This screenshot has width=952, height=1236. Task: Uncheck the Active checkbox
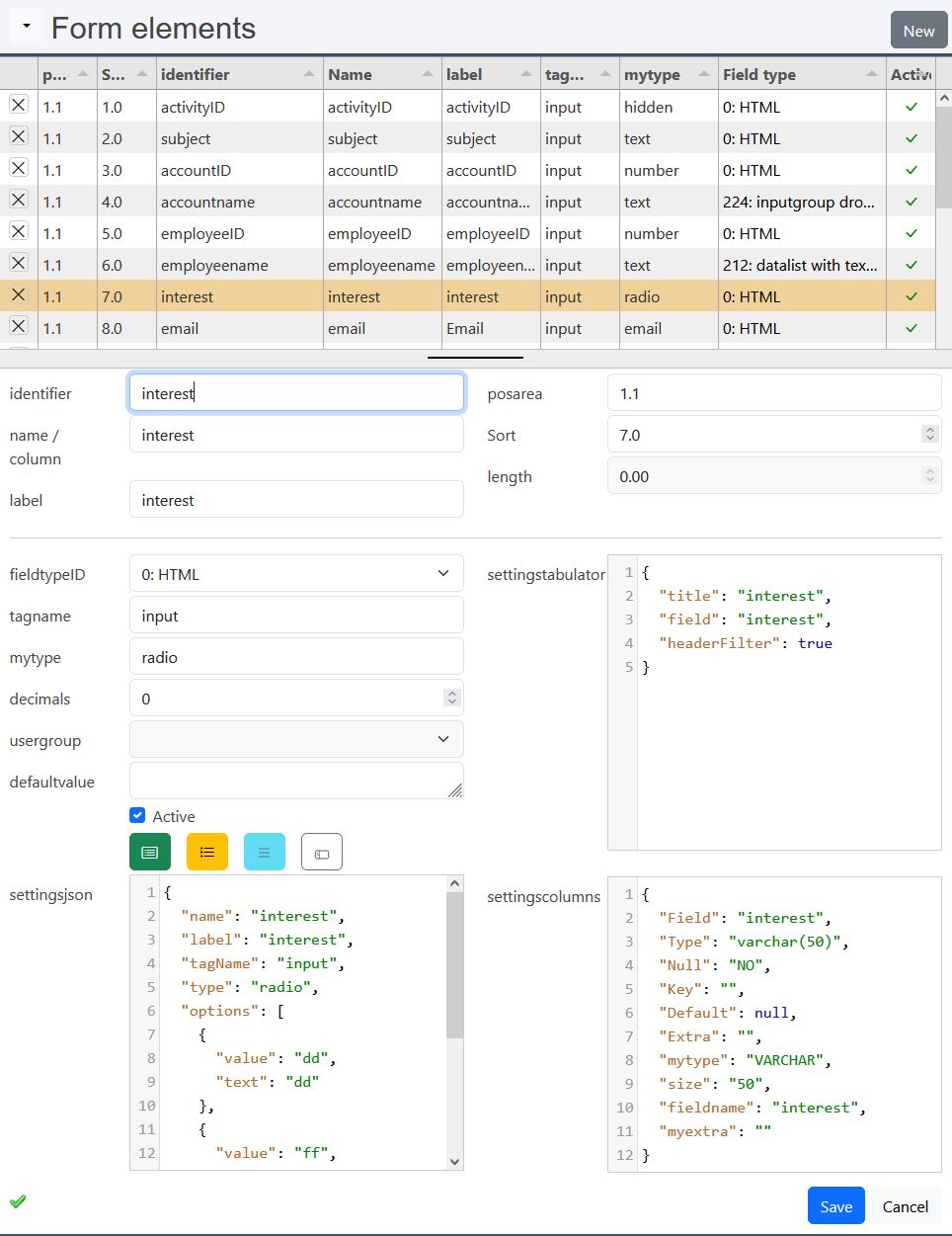pyautogui.click(x=137, y=815)
